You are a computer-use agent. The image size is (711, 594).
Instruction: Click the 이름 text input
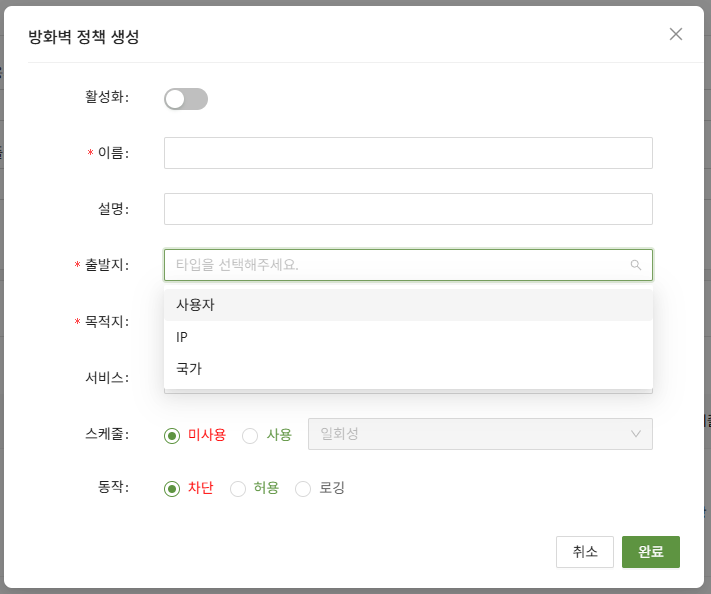(x=408, y=153)
